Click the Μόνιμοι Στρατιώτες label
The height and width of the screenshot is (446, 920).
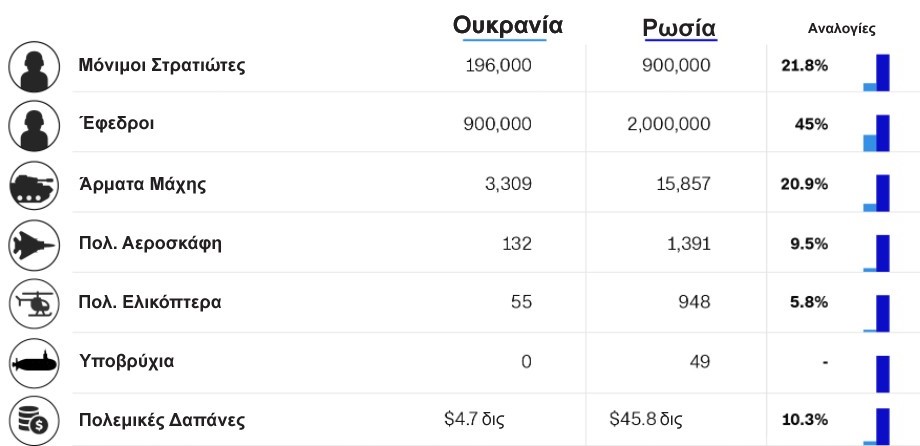(162, 65)
